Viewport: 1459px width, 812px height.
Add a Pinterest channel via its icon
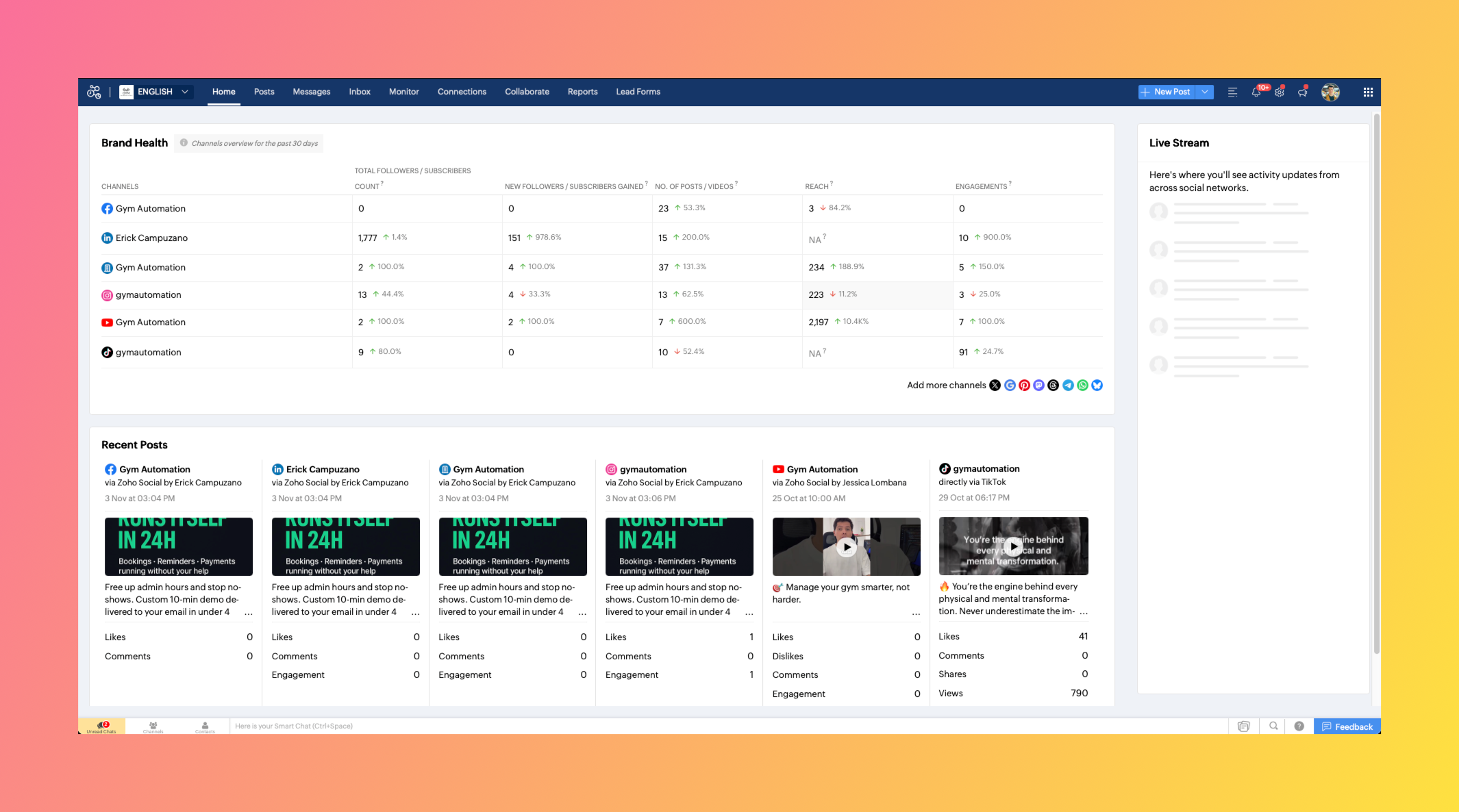(1024, 385)
